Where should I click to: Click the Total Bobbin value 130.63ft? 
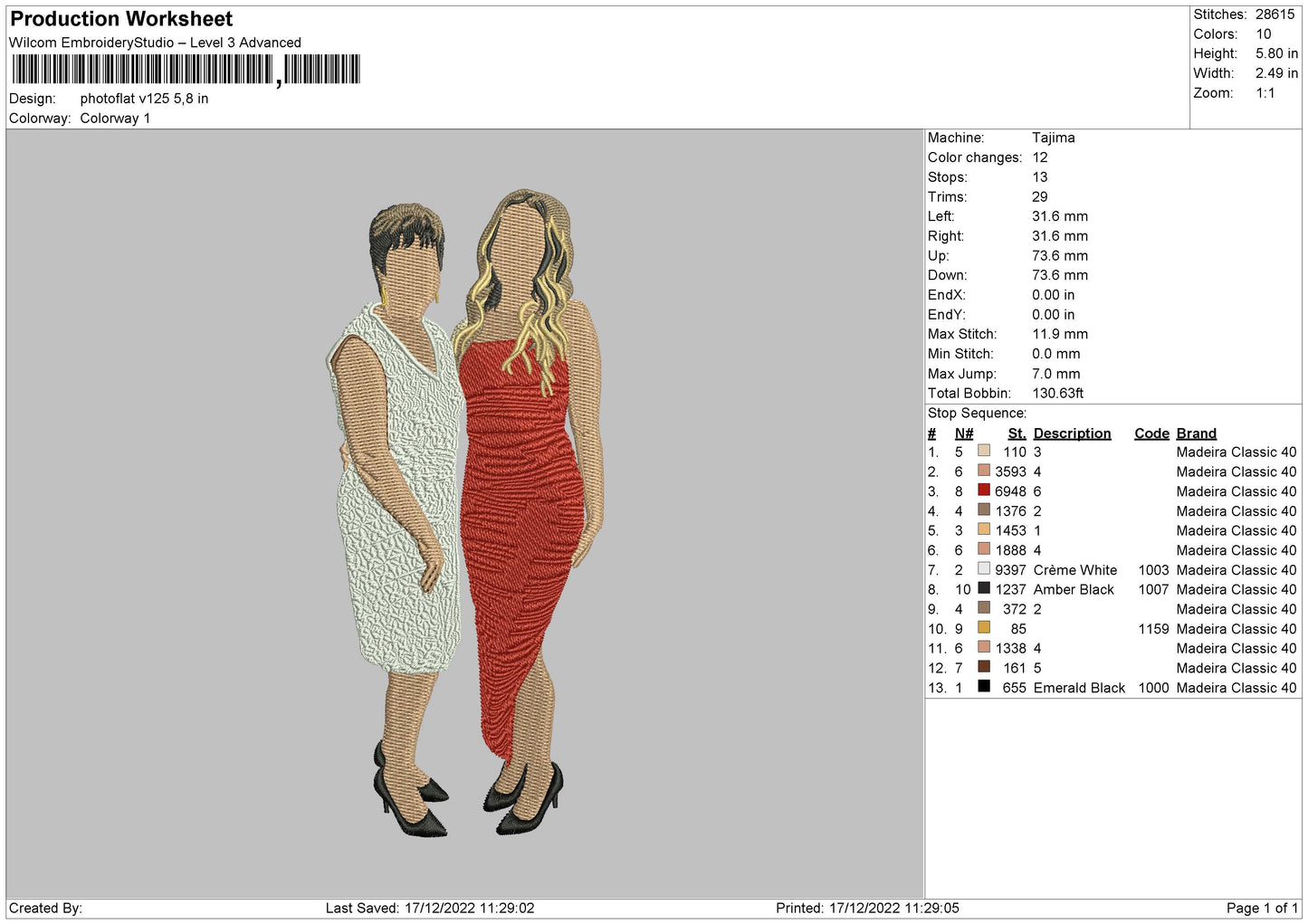1058,393
